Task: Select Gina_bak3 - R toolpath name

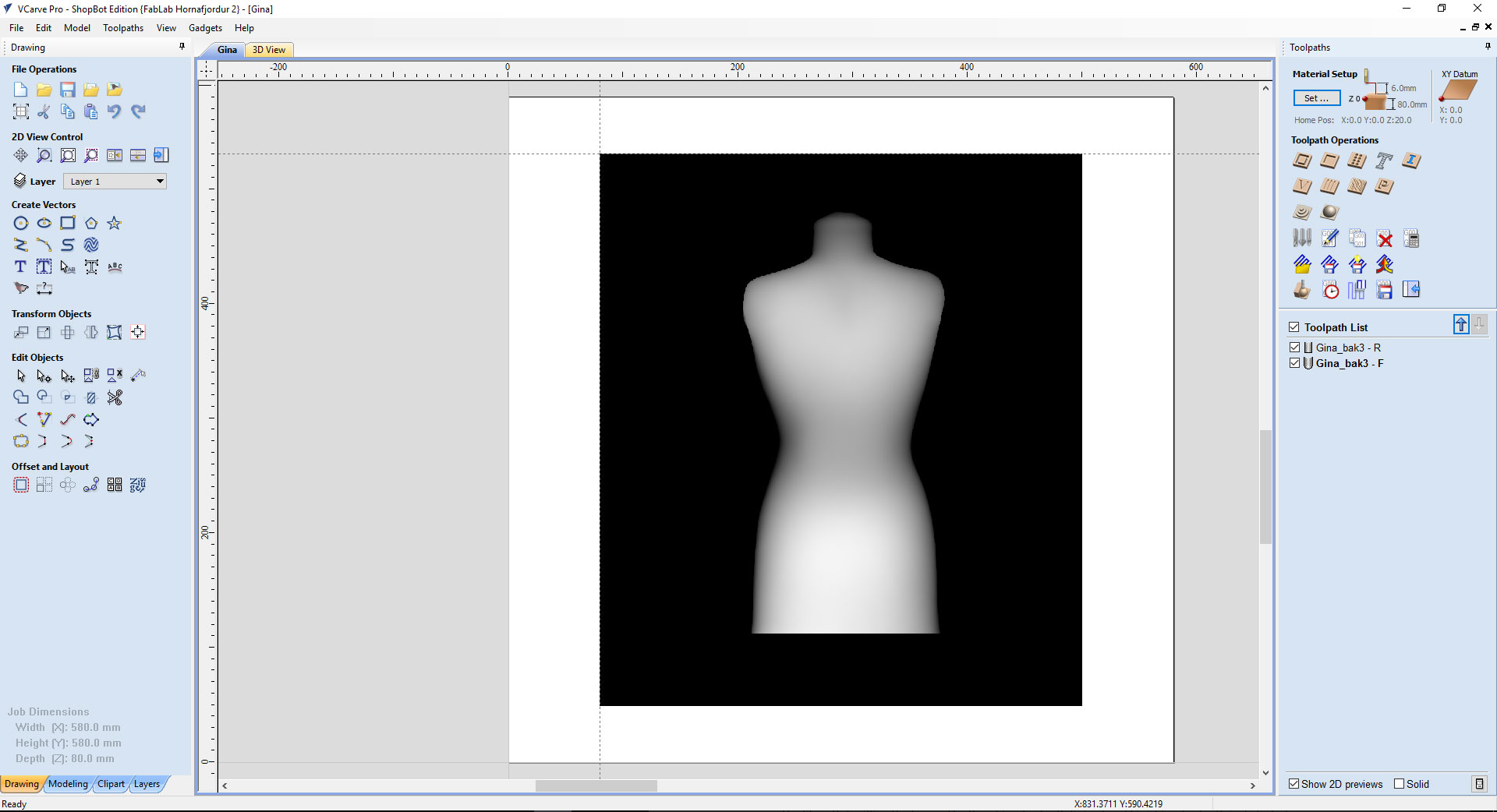Action: [x=1348, y=348]
